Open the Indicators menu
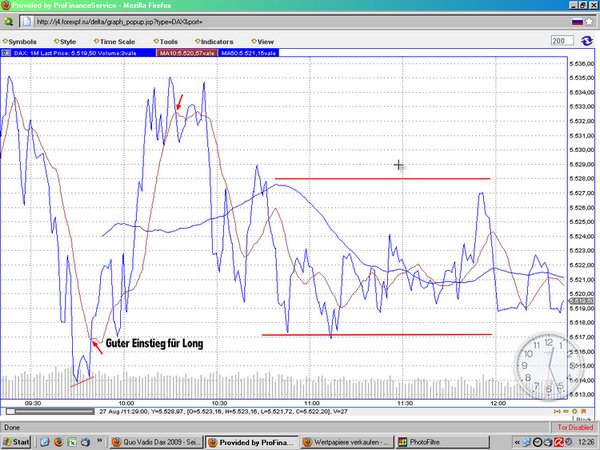The image size is (600, 450). pyautogui.click(x=214, y=41)
